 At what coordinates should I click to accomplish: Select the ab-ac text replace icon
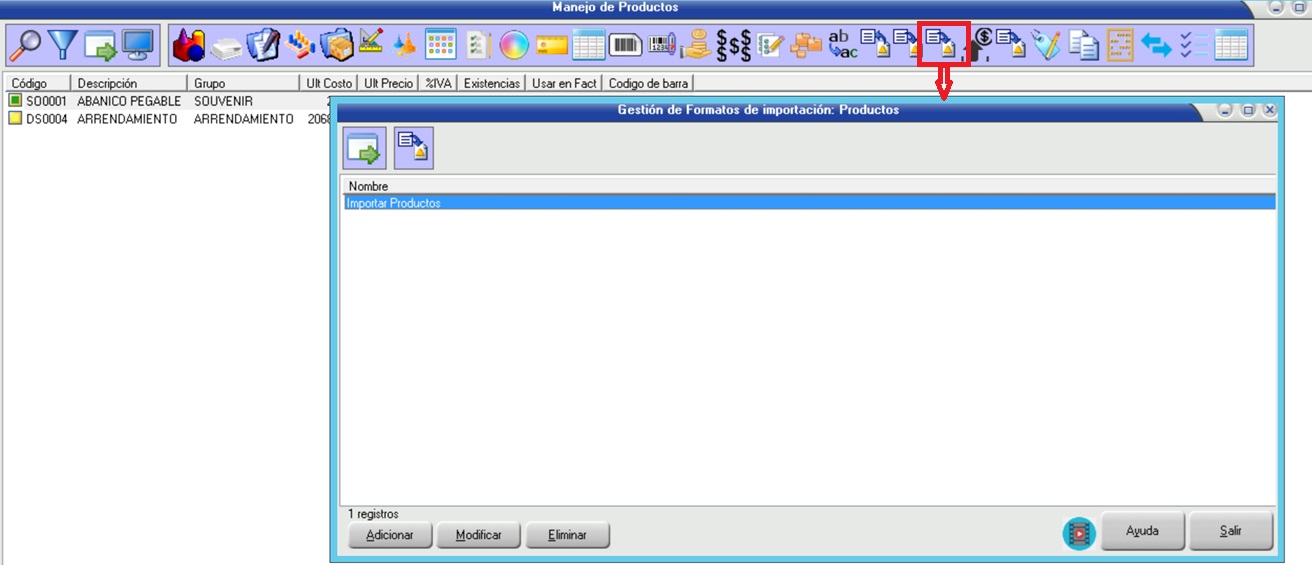click(x=842, y=45)
